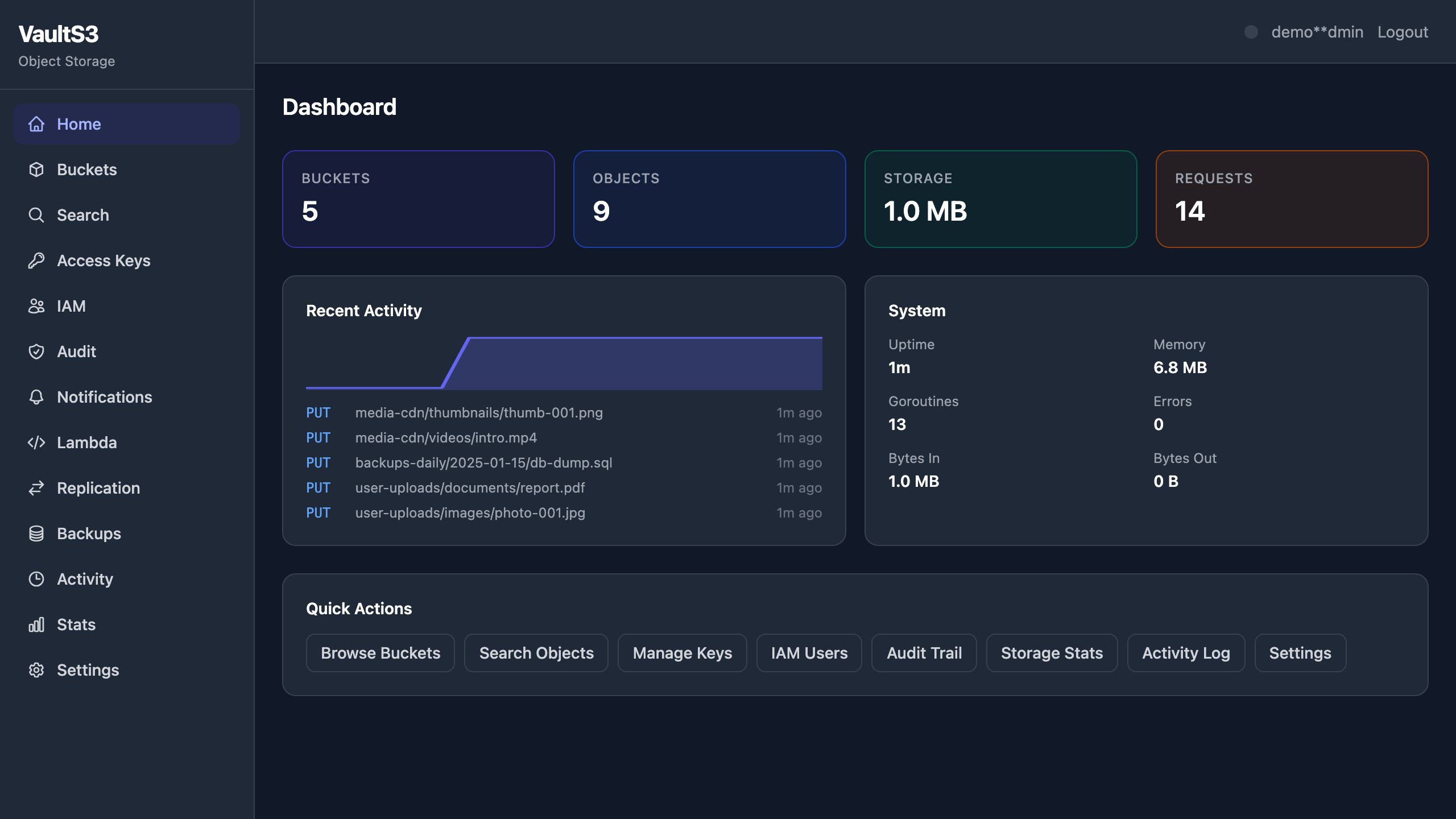The image size is (1456, 819).
Task: Click the db-dump.sql activity entry
Action: [x=564, y=463]
